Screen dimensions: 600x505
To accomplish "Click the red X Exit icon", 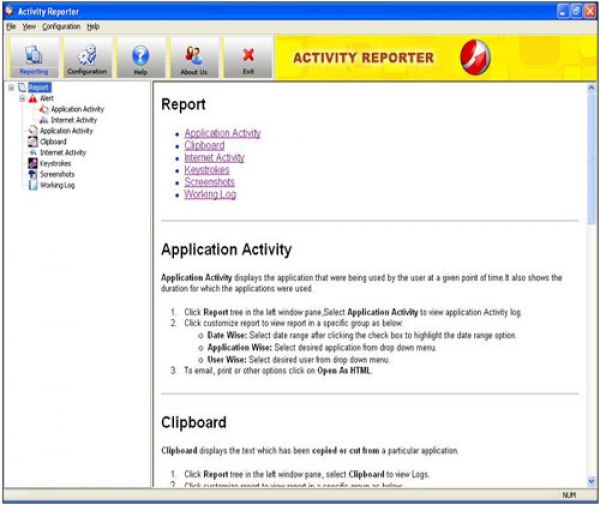I will 248,55.
